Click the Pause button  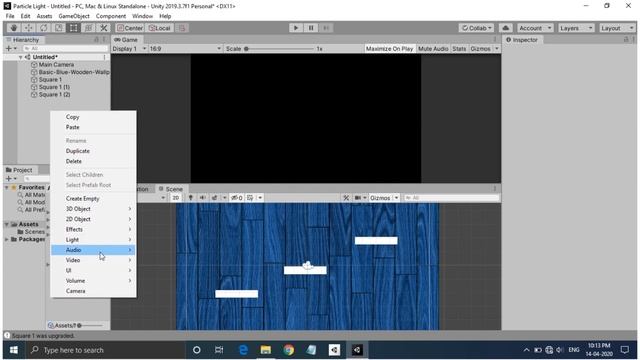(x=311, y=28)
